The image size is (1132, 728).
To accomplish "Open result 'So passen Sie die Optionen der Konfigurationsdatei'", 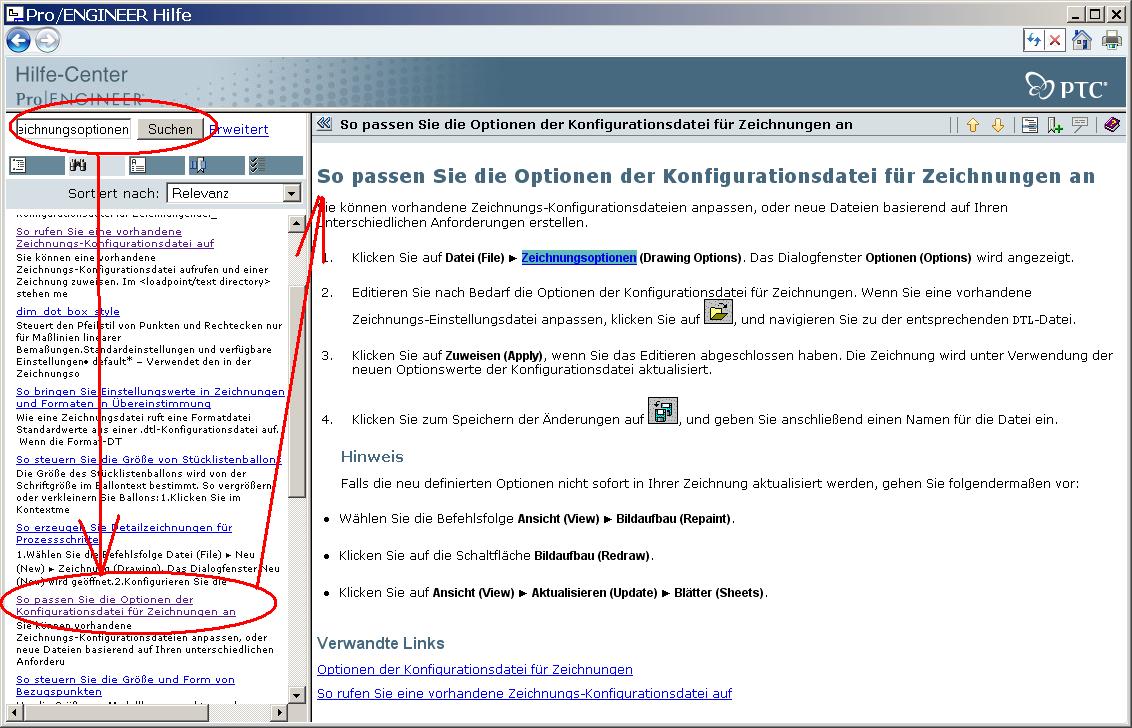I will [126, 605].
